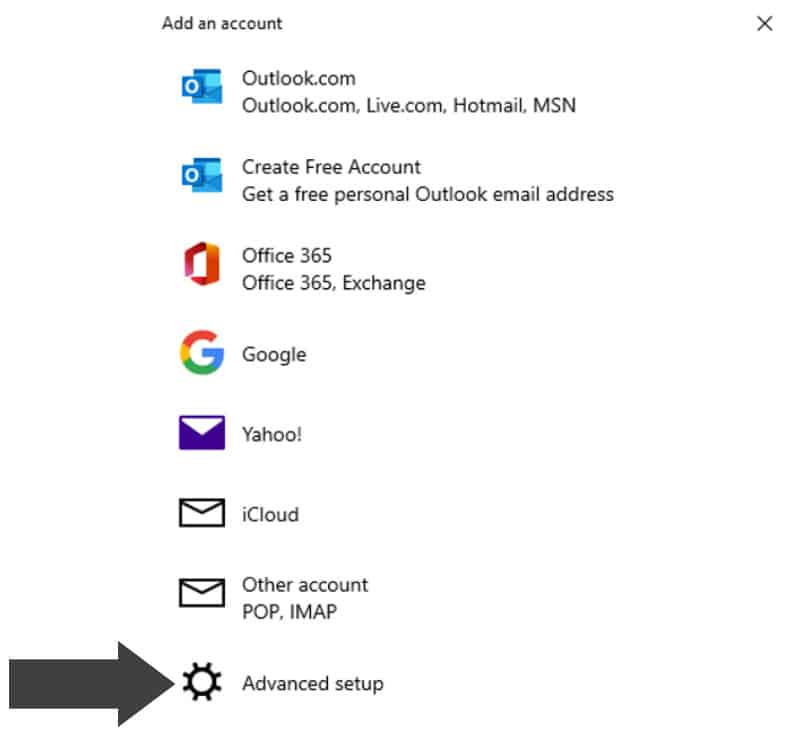Choose the Yahoo! text label
Screen dimensions: 786x736
click(x=271, y=434)
